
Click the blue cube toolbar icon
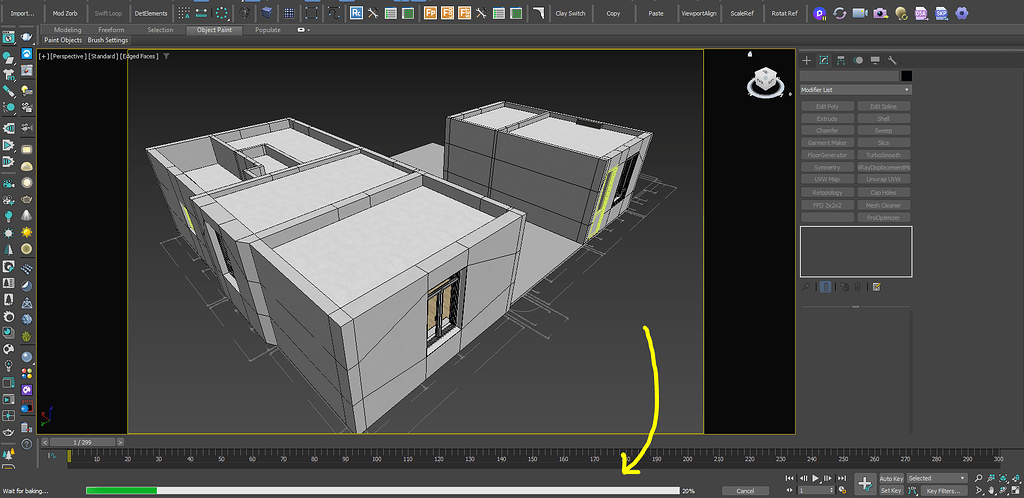[x=266, y=12]
